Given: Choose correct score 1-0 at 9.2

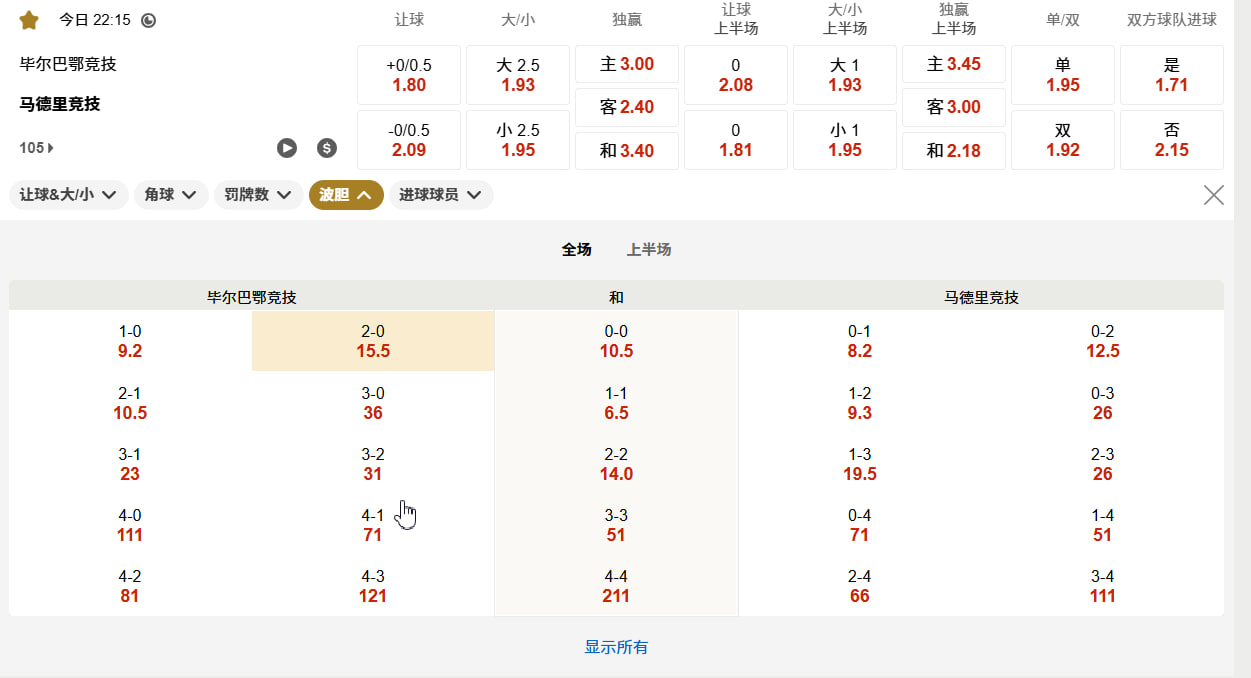Looking at the screenshot, I should click(x=130, y=341).
